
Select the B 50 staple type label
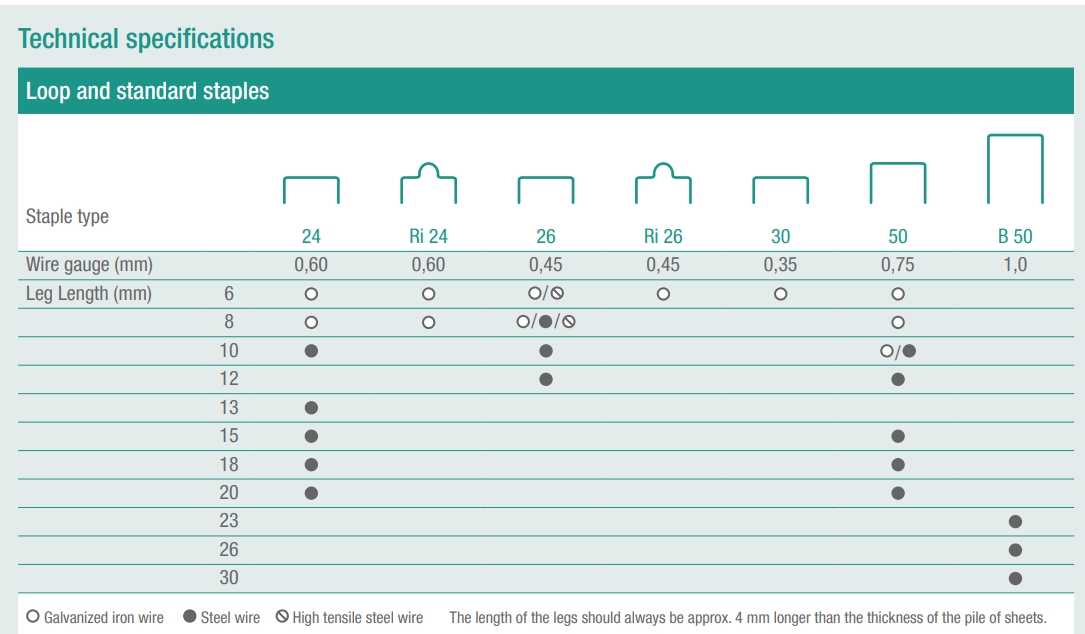tap(1015, 237)
